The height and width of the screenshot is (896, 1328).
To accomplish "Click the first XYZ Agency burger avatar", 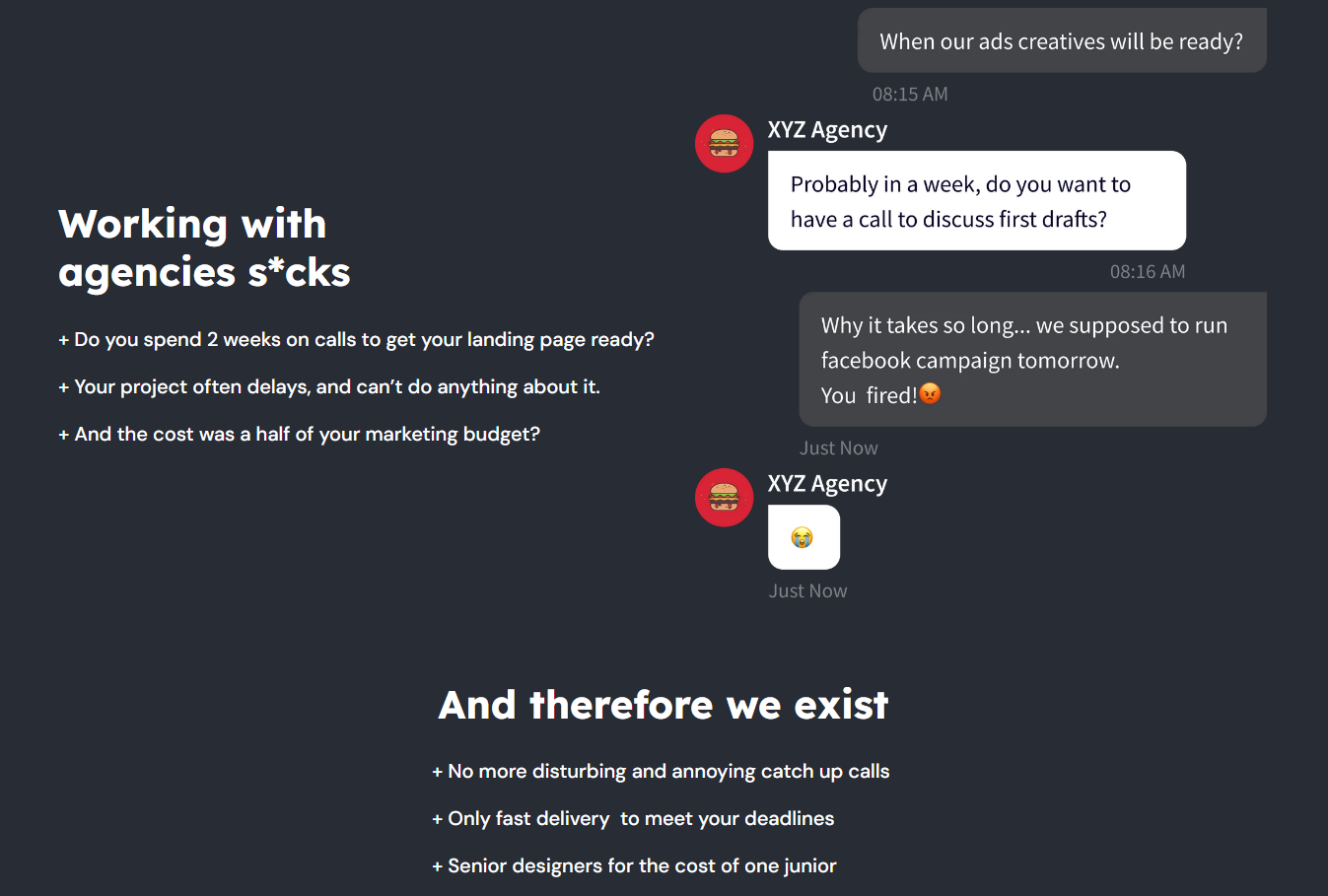I will pos(725,144).
